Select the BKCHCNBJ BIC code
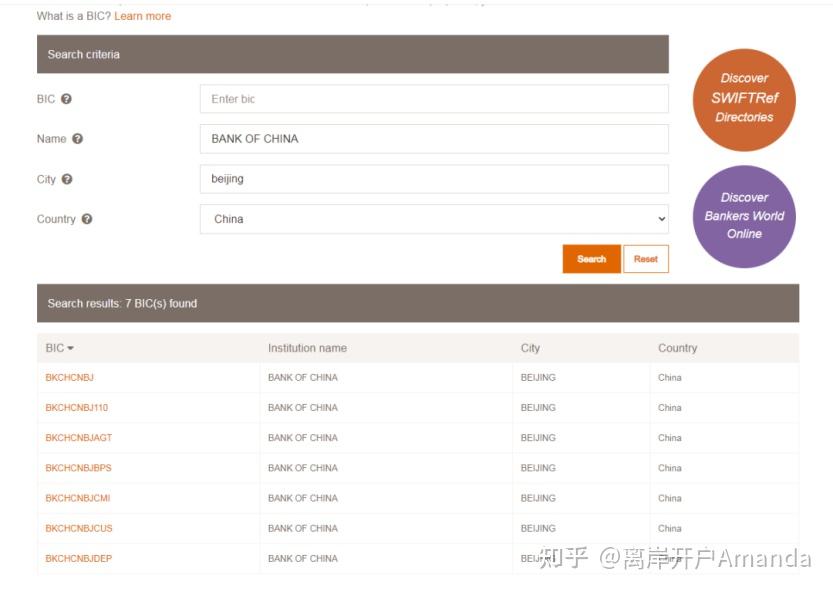The width and height of the screenshot is (833, 592). click(x=68, y=378)
